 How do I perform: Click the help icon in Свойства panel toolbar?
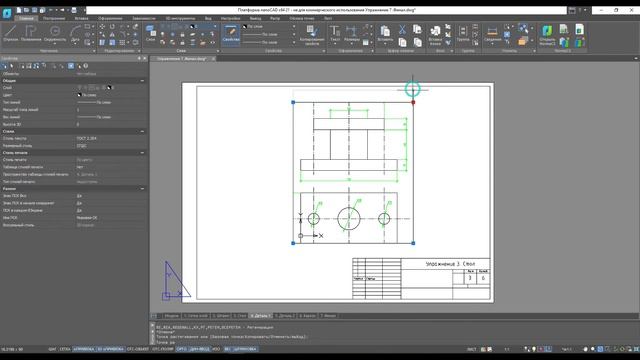[x=86, y=66]
